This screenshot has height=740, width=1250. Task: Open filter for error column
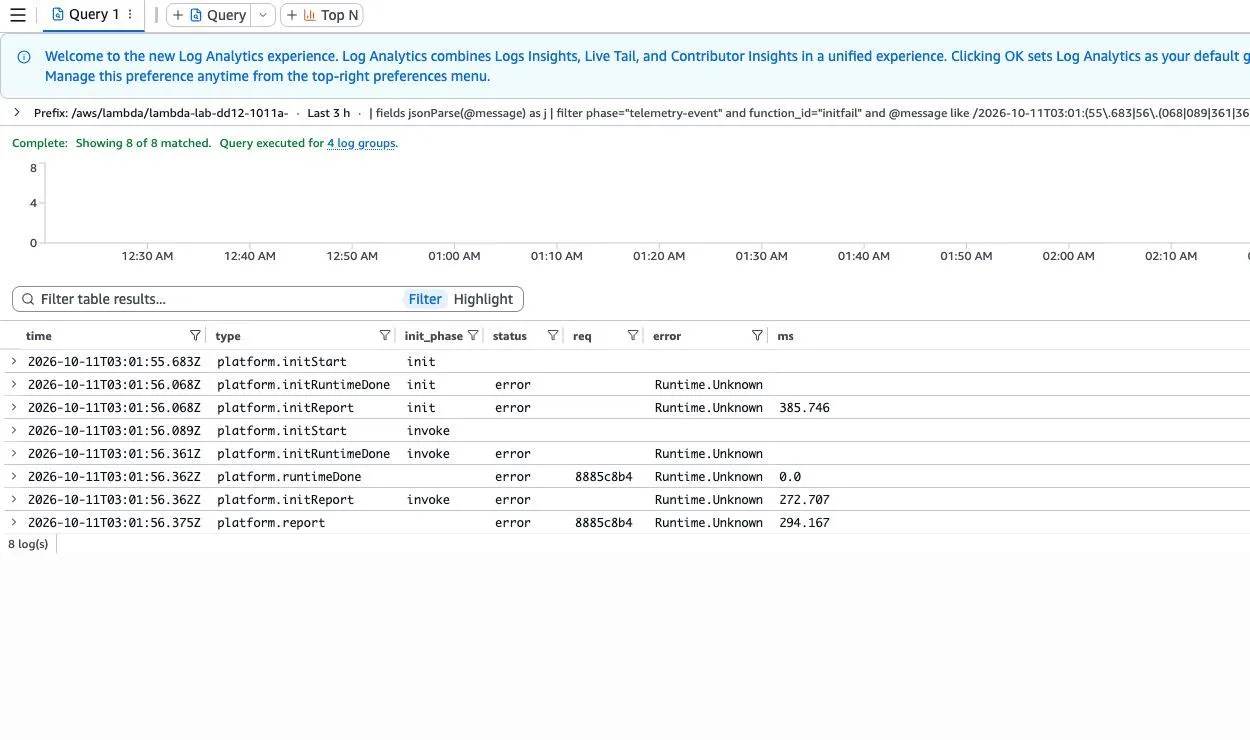[758, 335]
